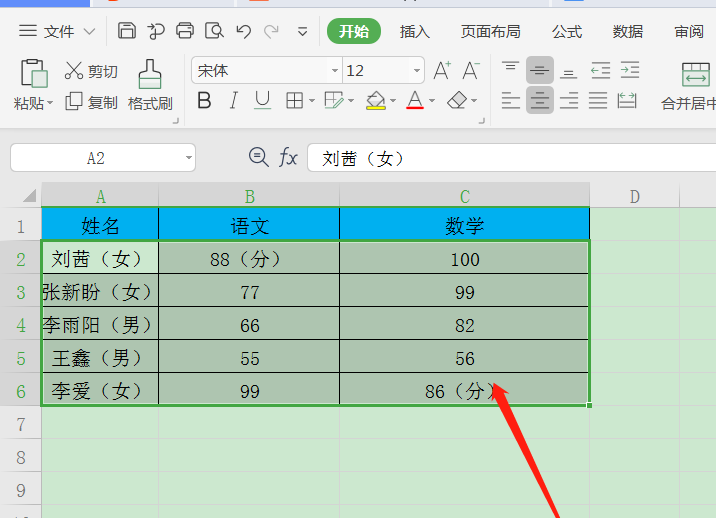Viewport: 716px width, 518px height.
Task: Apply the yellow fill color bucket
Action: [376, 100]
